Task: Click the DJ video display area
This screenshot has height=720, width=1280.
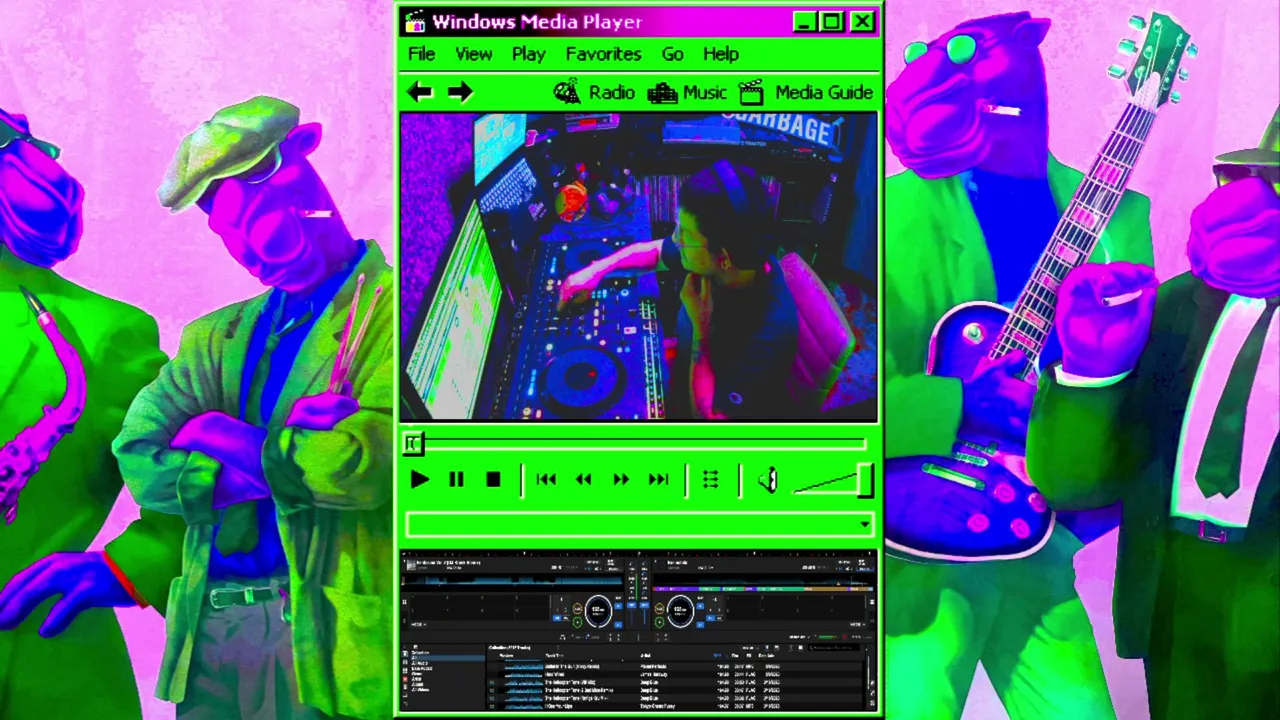Action: [x=639, y=266]
